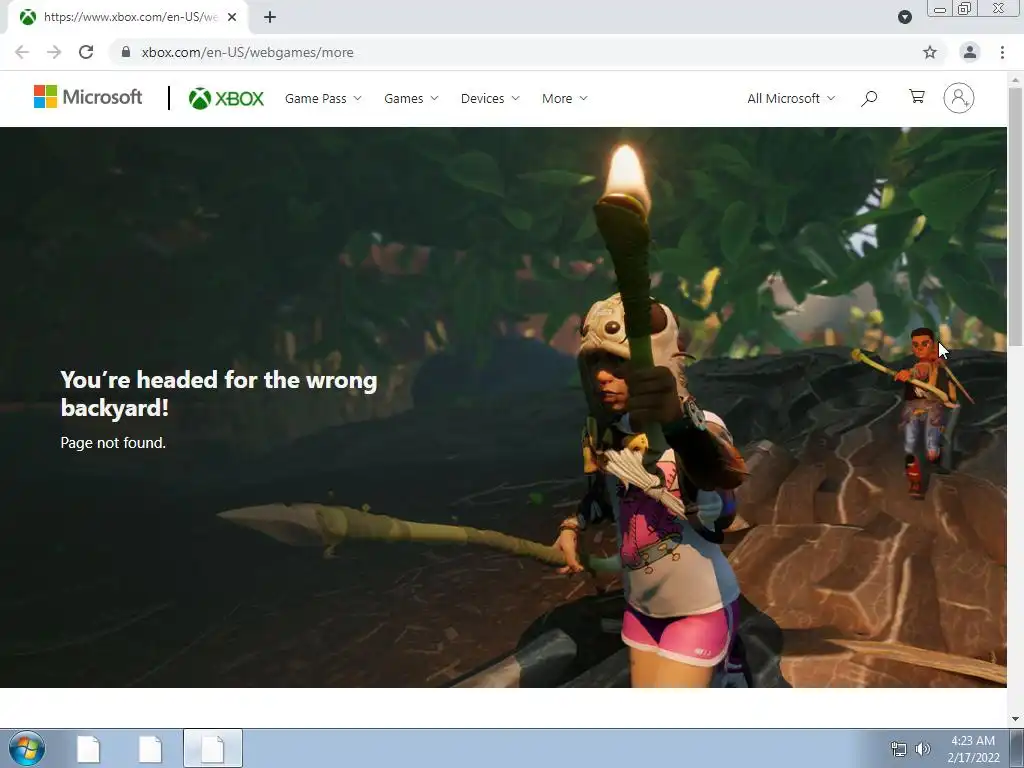Reload the page with the refresh icon
This screenshot has width=1024, height=768.
point(86,52)
